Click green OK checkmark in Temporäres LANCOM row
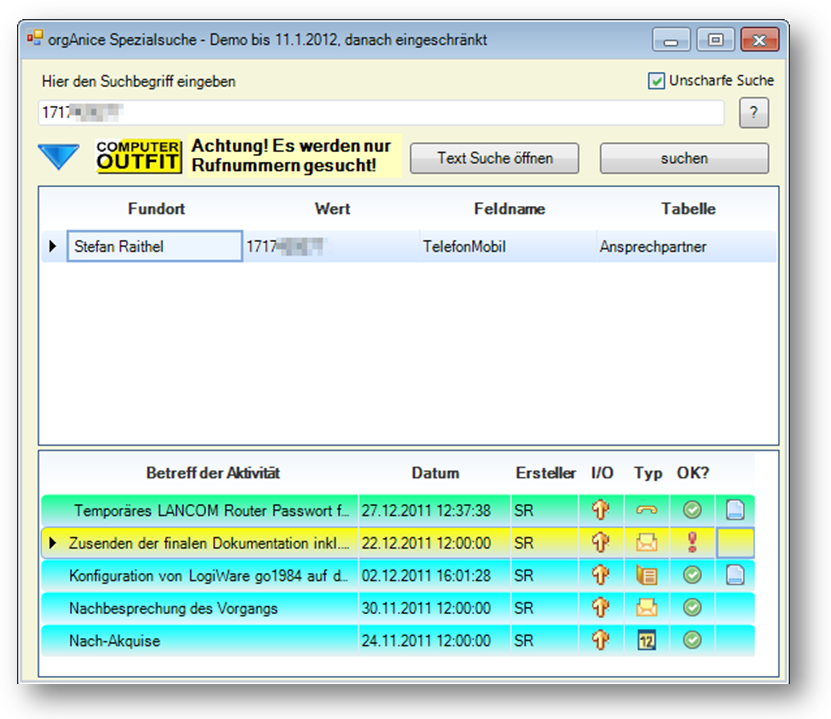Viewport: 831px width, 719px height. (x=692, y=510)
